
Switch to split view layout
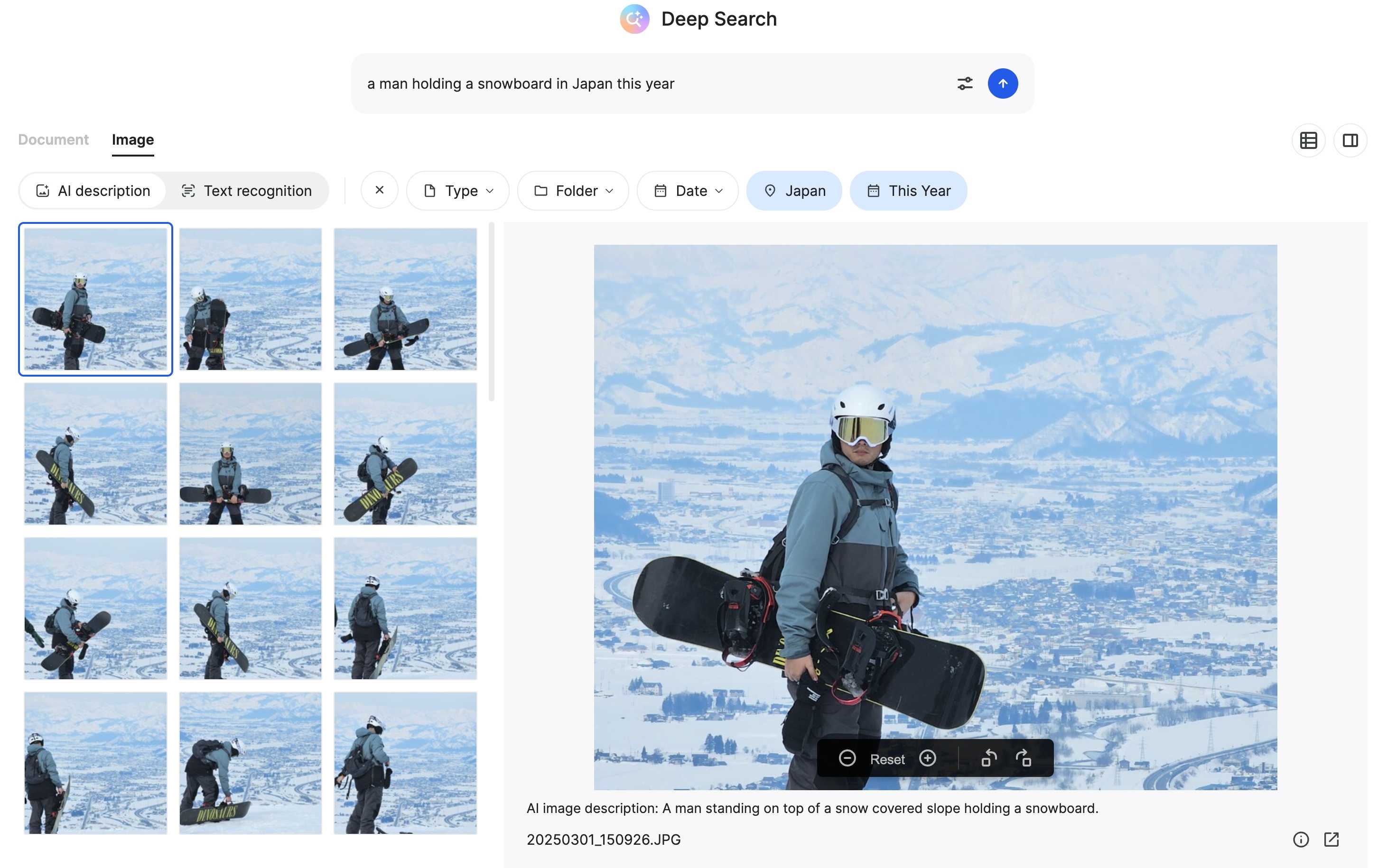[1351, 140]
